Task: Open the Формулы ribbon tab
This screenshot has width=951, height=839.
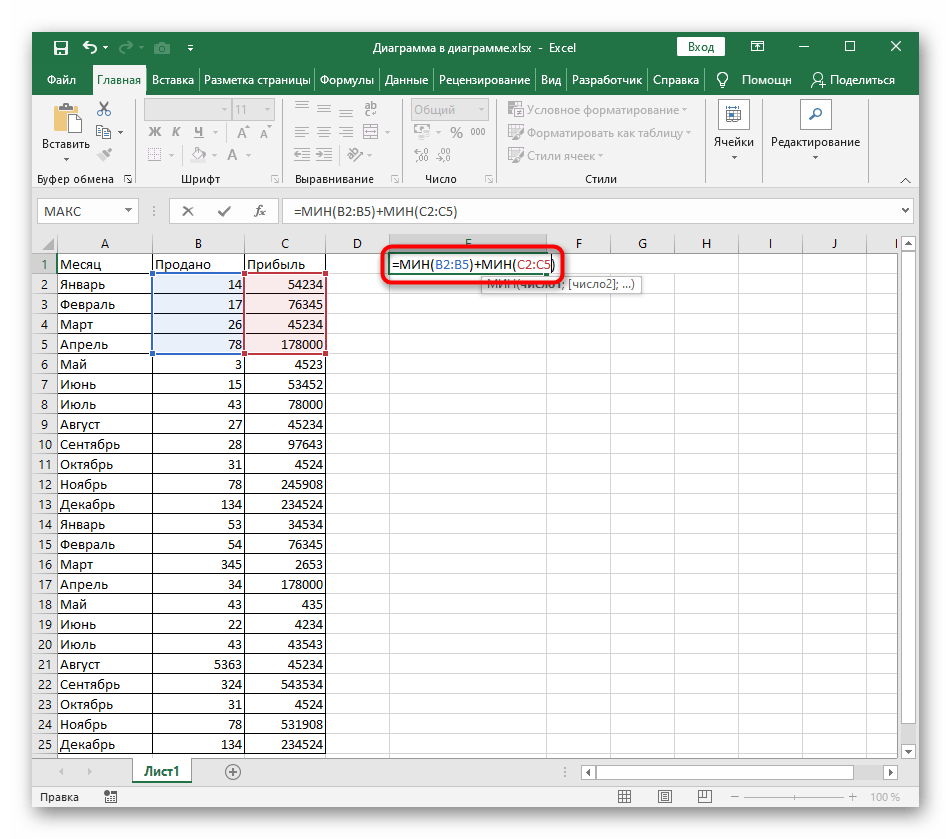Action: [x=348, y=80]
